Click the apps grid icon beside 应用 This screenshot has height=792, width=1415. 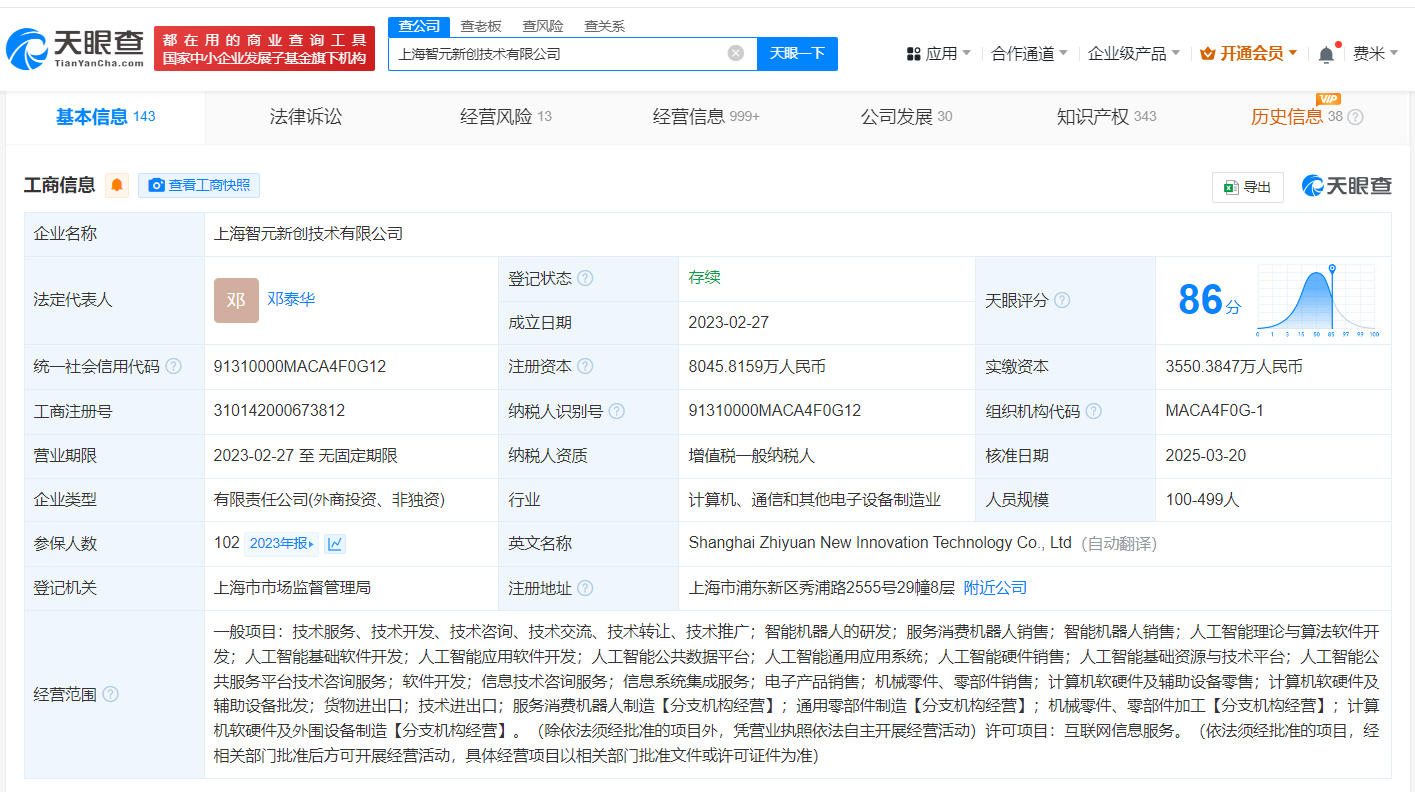(x=913, y=52)
